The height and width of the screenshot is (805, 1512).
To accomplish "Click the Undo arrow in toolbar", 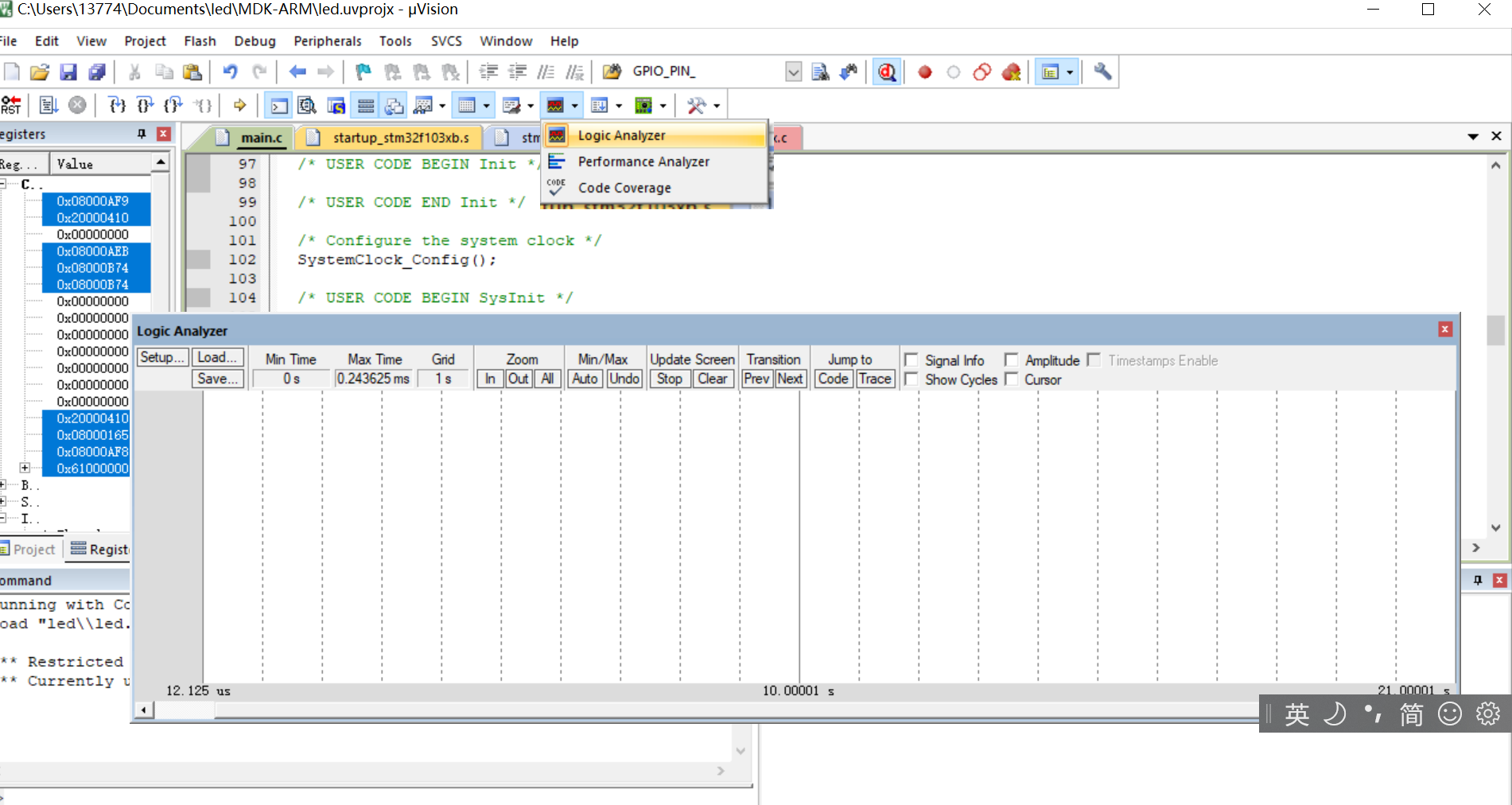I will (x=230, y=72).
